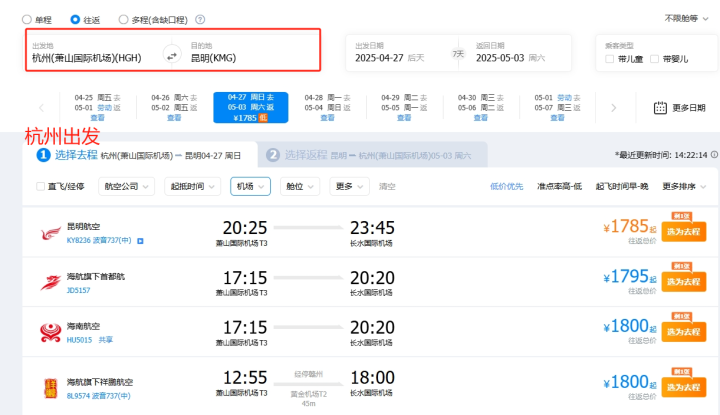Clear the filters with 清空

(387, 186)
